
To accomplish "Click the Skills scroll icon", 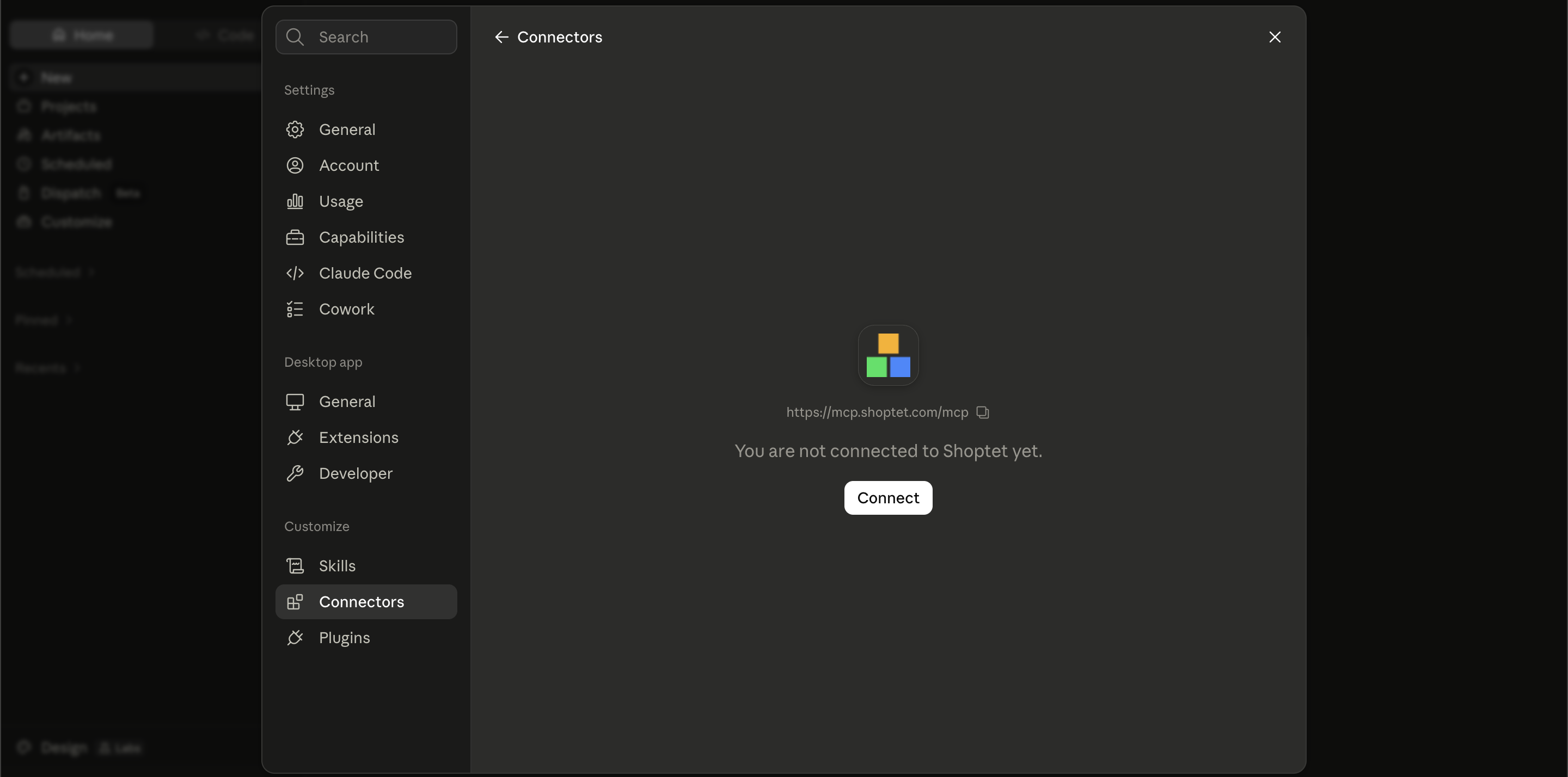I will tap(295, 566).
